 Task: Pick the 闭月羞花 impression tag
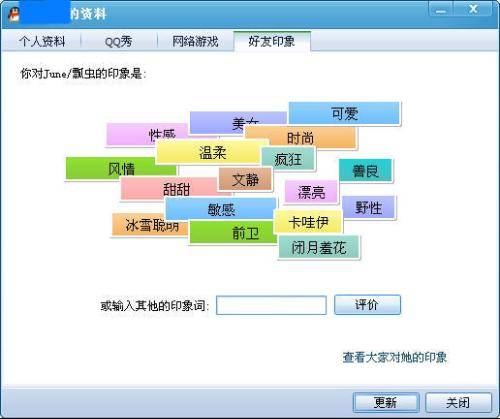[x=319, y=247]
